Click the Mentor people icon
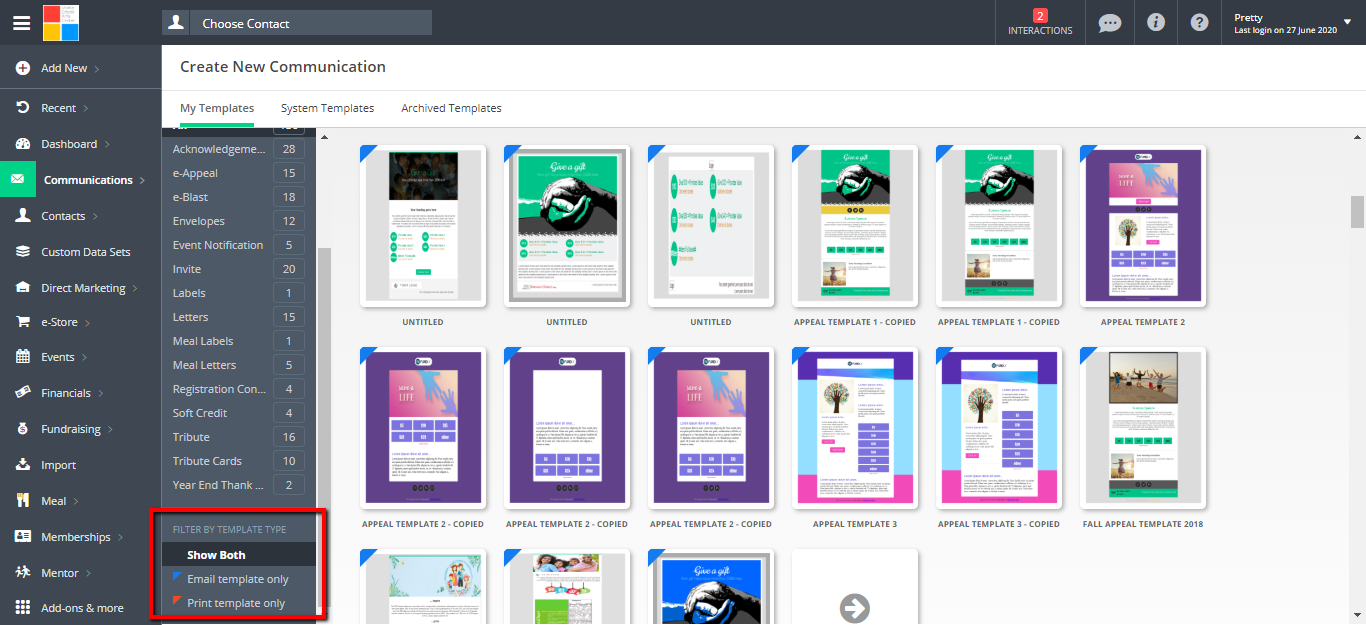This screenshot has height=625, width=1366. [22, 573]
